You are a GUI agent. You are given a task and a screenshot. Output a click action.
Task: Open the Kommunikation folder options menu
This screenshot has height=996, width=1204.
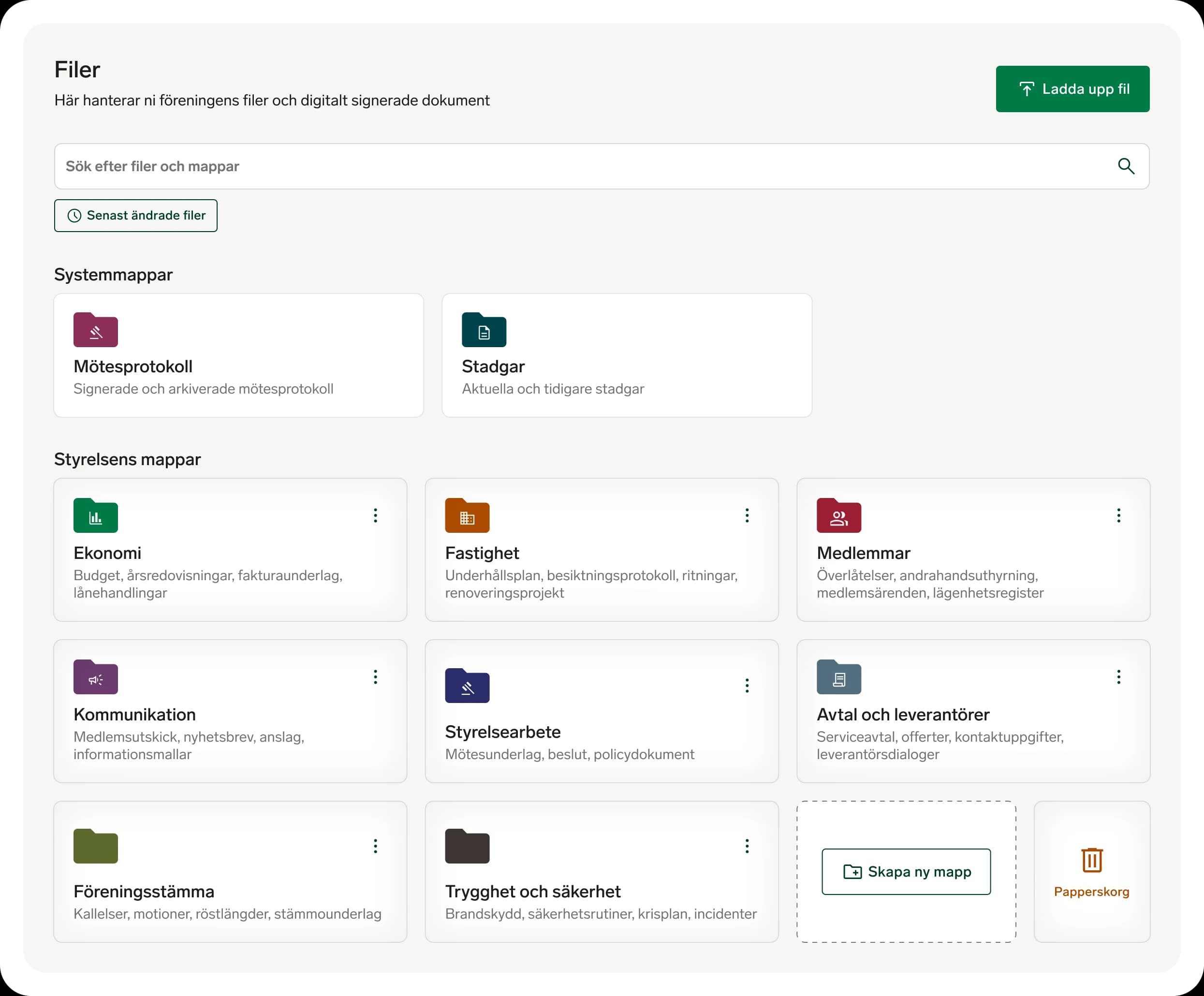(x=376, y=677)
